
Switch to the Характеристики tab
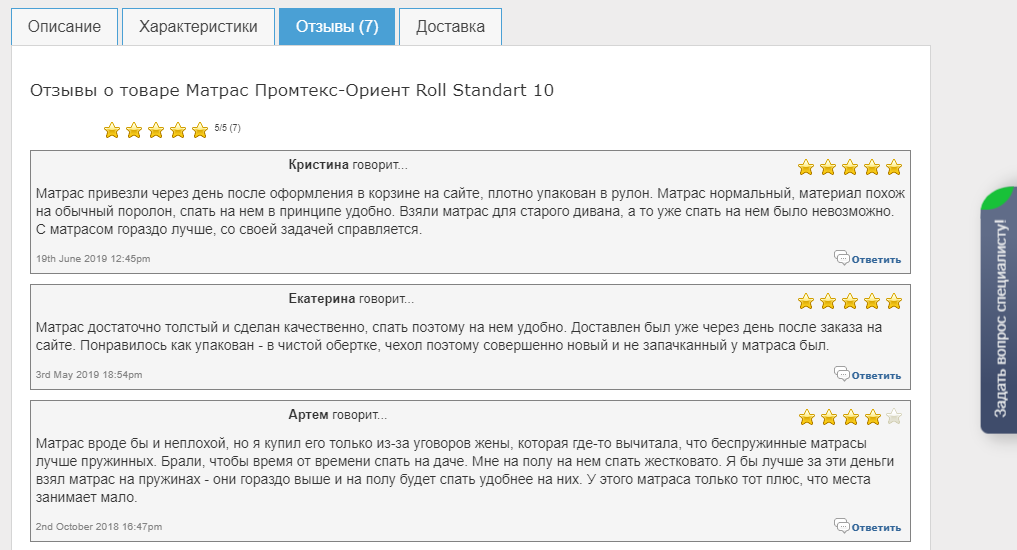pos(198,27)
